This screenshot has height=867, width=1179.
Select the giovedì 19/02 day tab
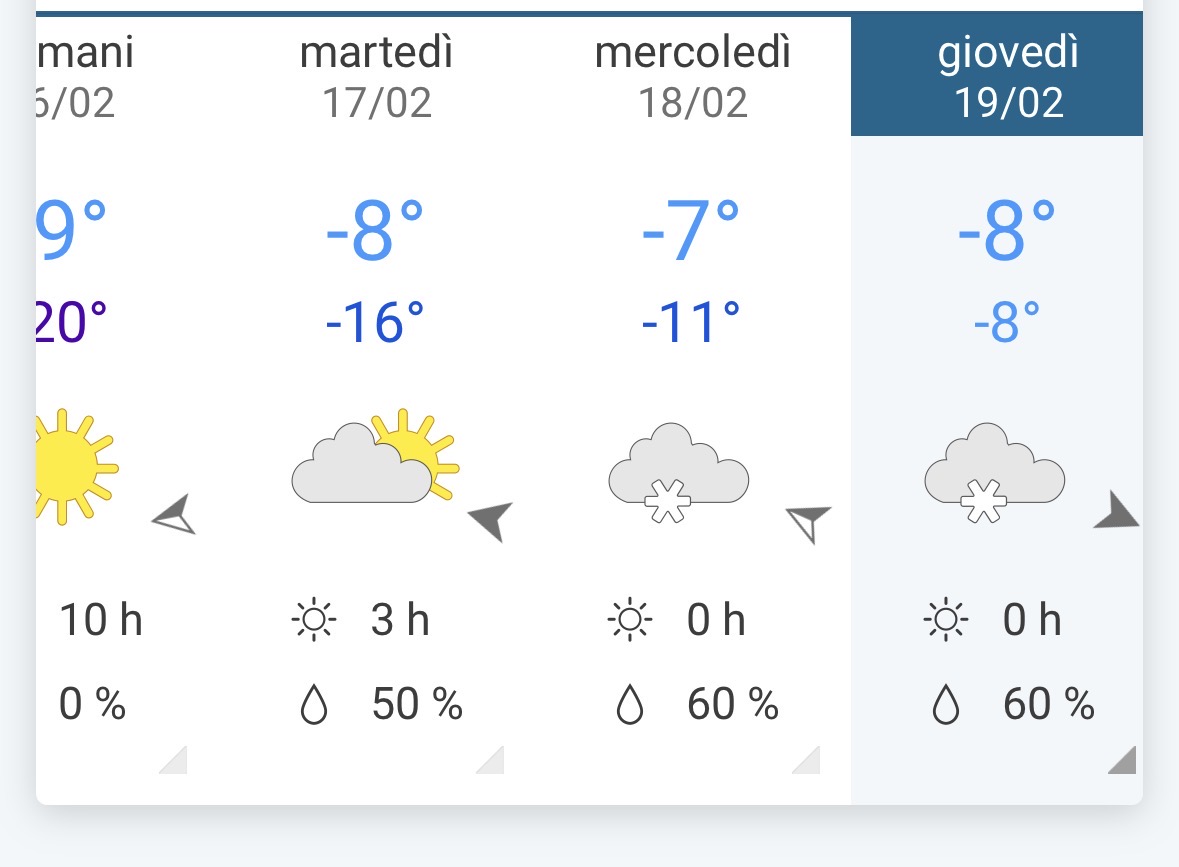1008,76
